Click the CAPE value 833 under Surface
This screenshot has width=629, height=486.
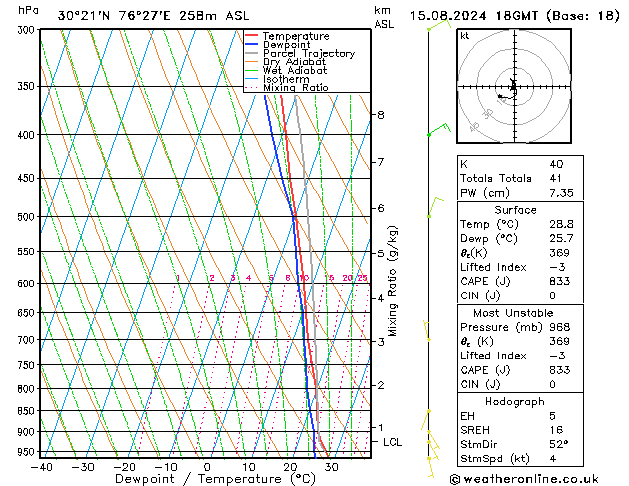(560, 281)
